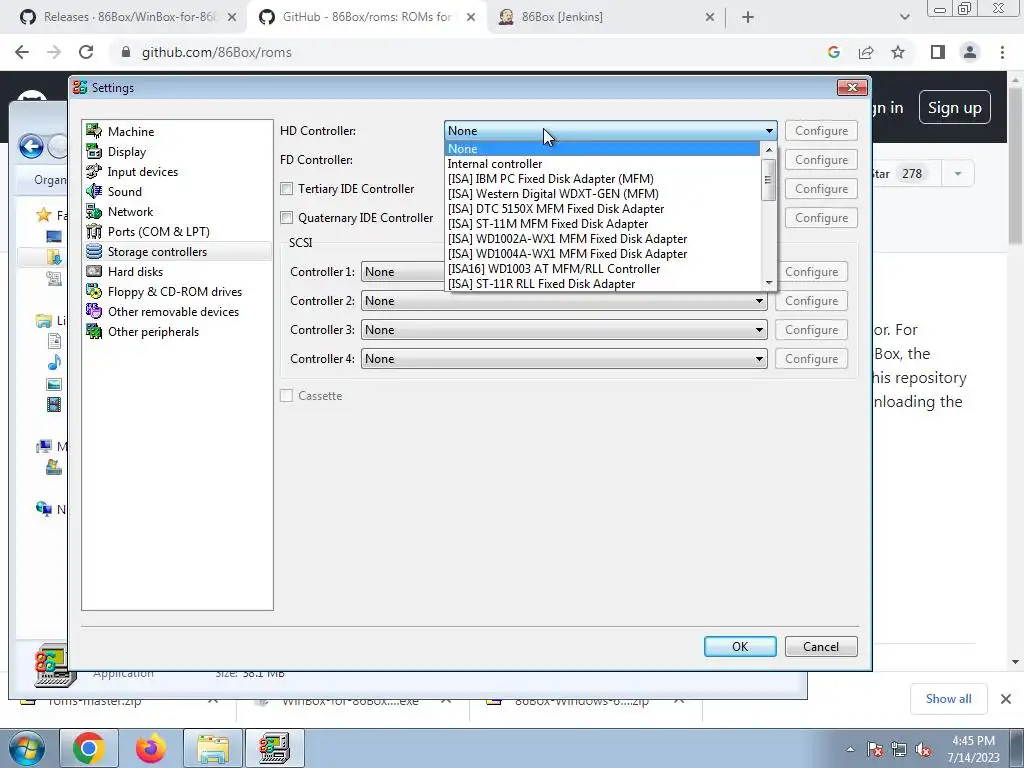
Task: Open the Chrome profile avatar
Action: pyautogui.click(x=970, y=52)
